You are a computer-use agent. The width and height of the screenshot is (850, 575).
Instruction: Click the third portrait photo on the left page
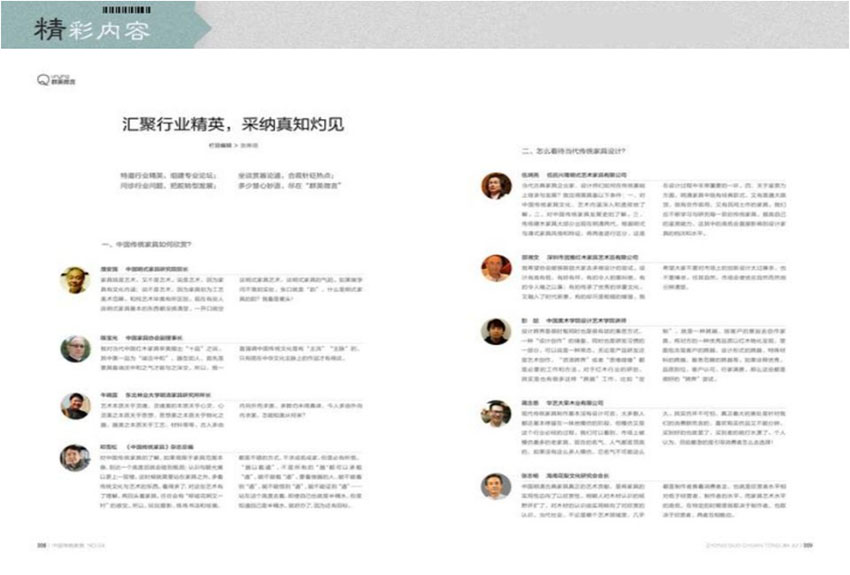coord(75,404)
